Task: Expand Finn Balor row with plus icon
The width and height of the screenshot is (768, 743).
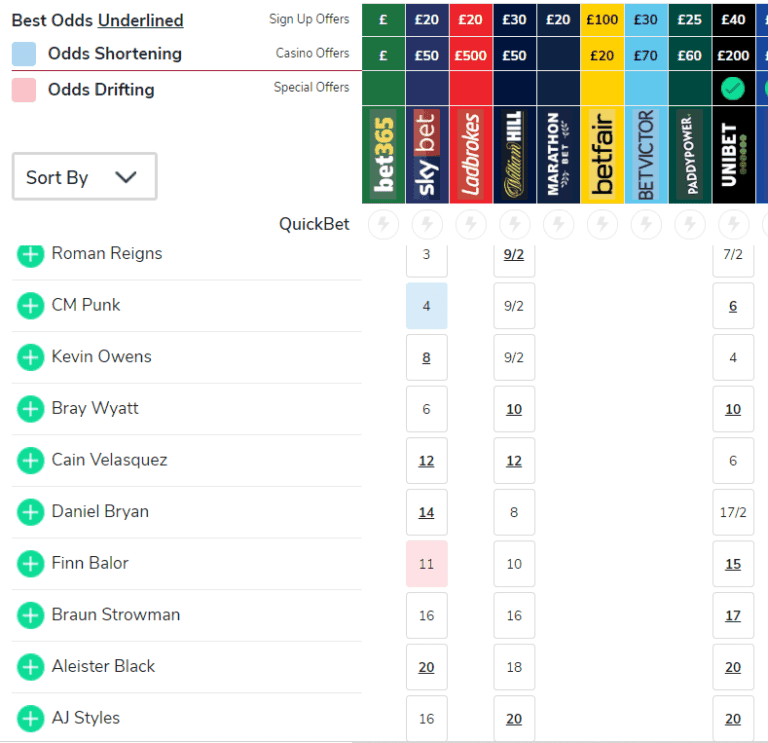Action: click(31, 564)
